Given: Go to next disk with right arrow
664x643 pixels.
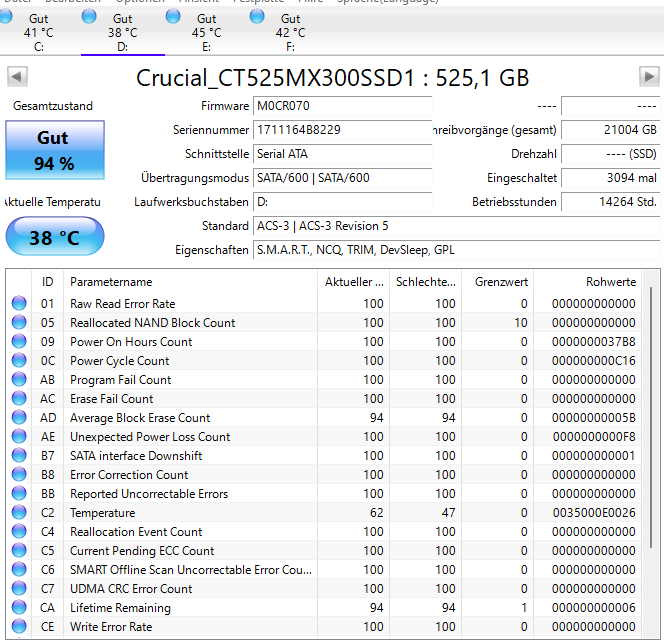Looking at the screenshot, I should (x=649, y=77).
